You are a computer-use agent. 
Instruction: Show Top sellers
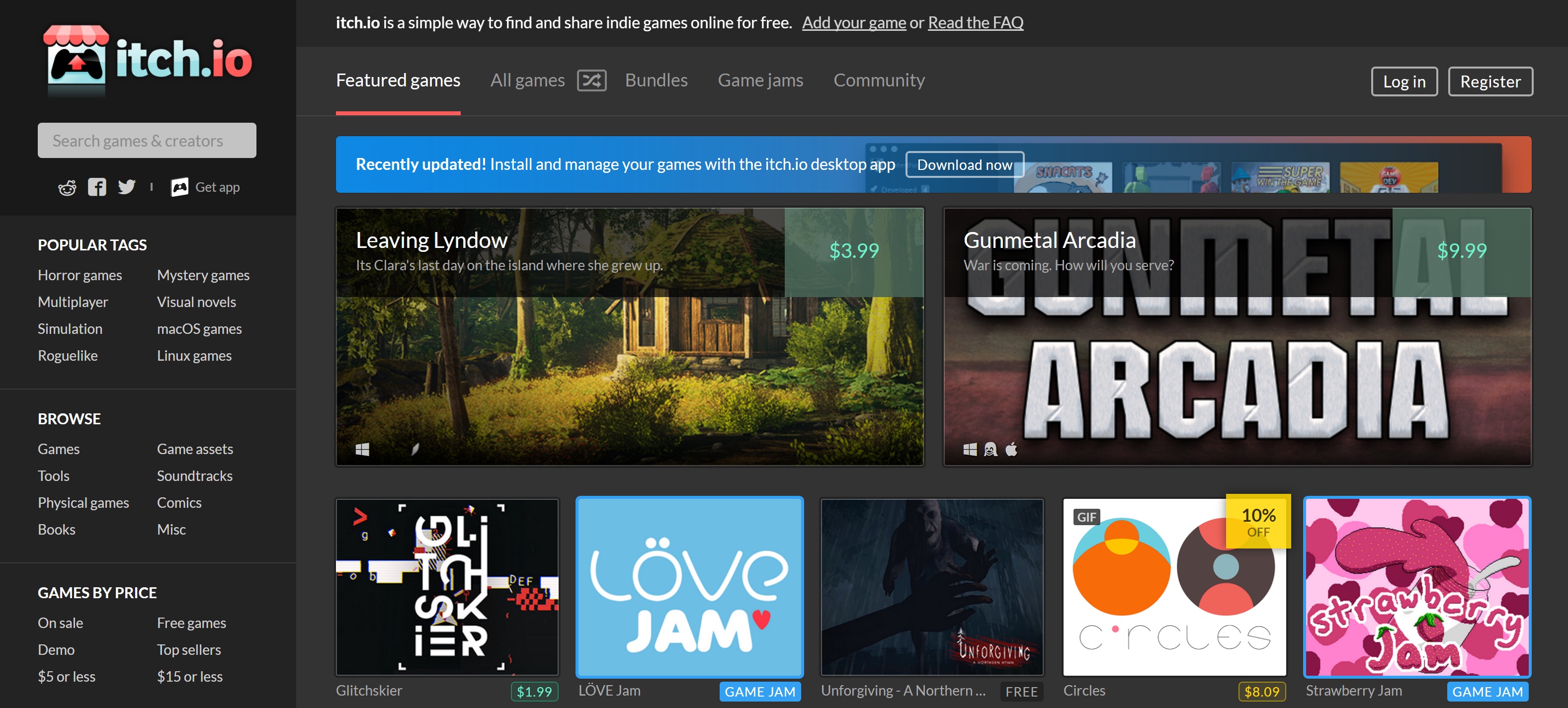pyautogui.click(x=189, y=650)
